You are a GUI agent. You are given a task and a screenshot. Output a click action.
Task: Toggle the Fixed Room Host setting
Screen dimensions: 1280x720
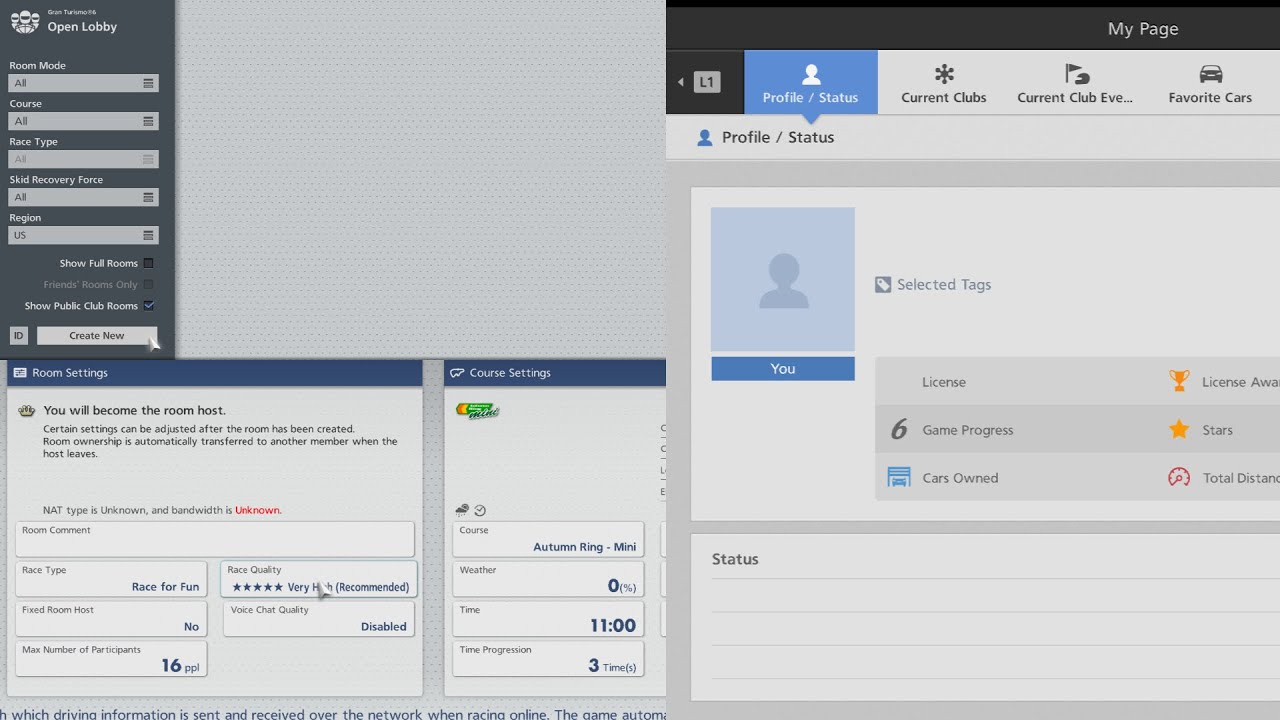111,619
